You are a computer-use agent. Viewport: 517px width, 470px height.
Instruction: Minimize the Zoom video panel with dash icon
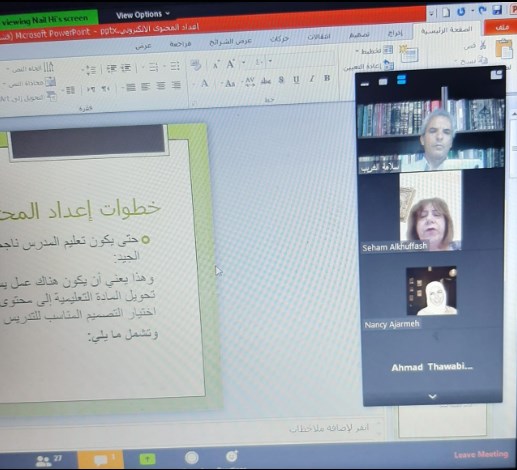tap(365, 84)
